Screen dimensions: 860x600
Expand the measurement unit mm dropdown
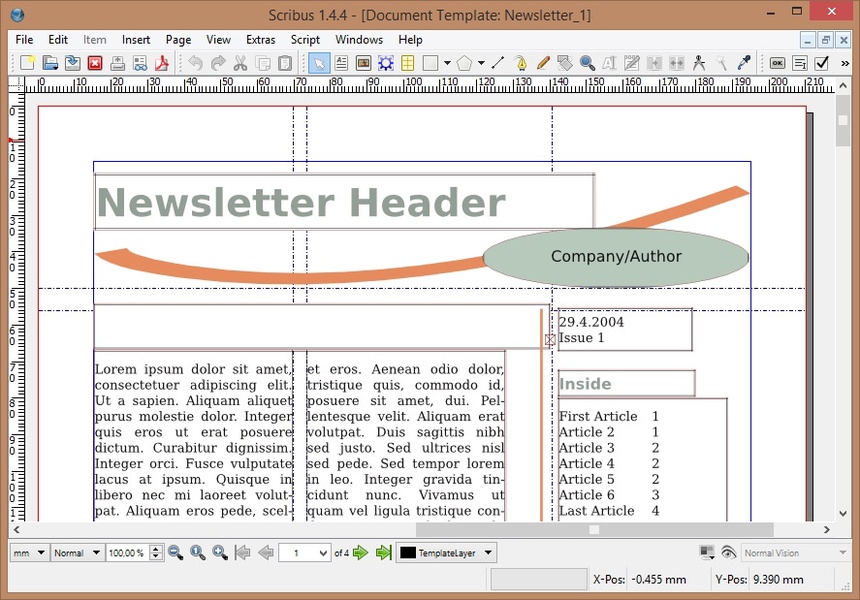pyautogui.click(x=28, y=553)
